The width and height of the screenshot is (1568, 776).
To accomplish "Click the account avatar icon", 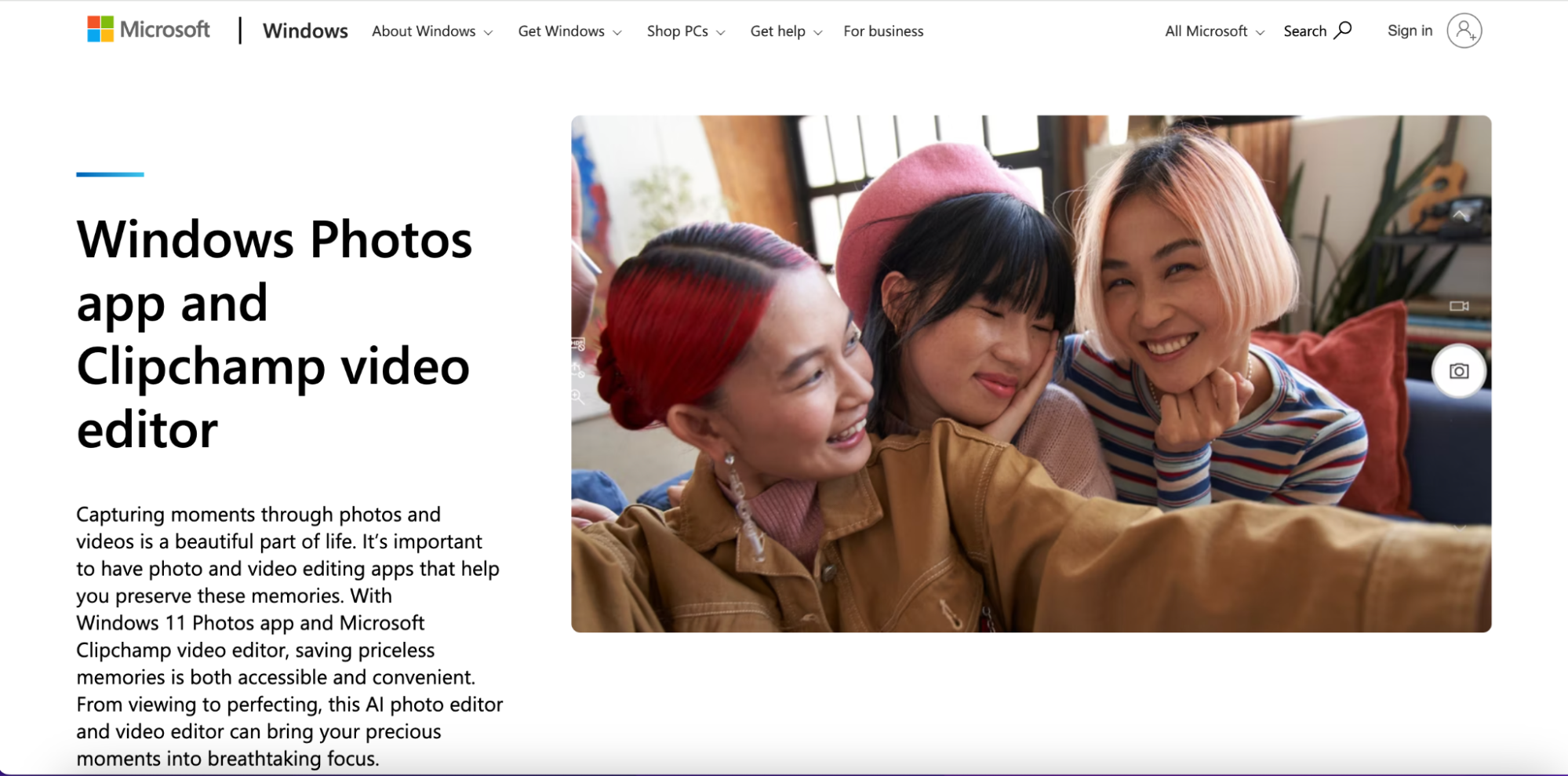I will [1464, 31].
